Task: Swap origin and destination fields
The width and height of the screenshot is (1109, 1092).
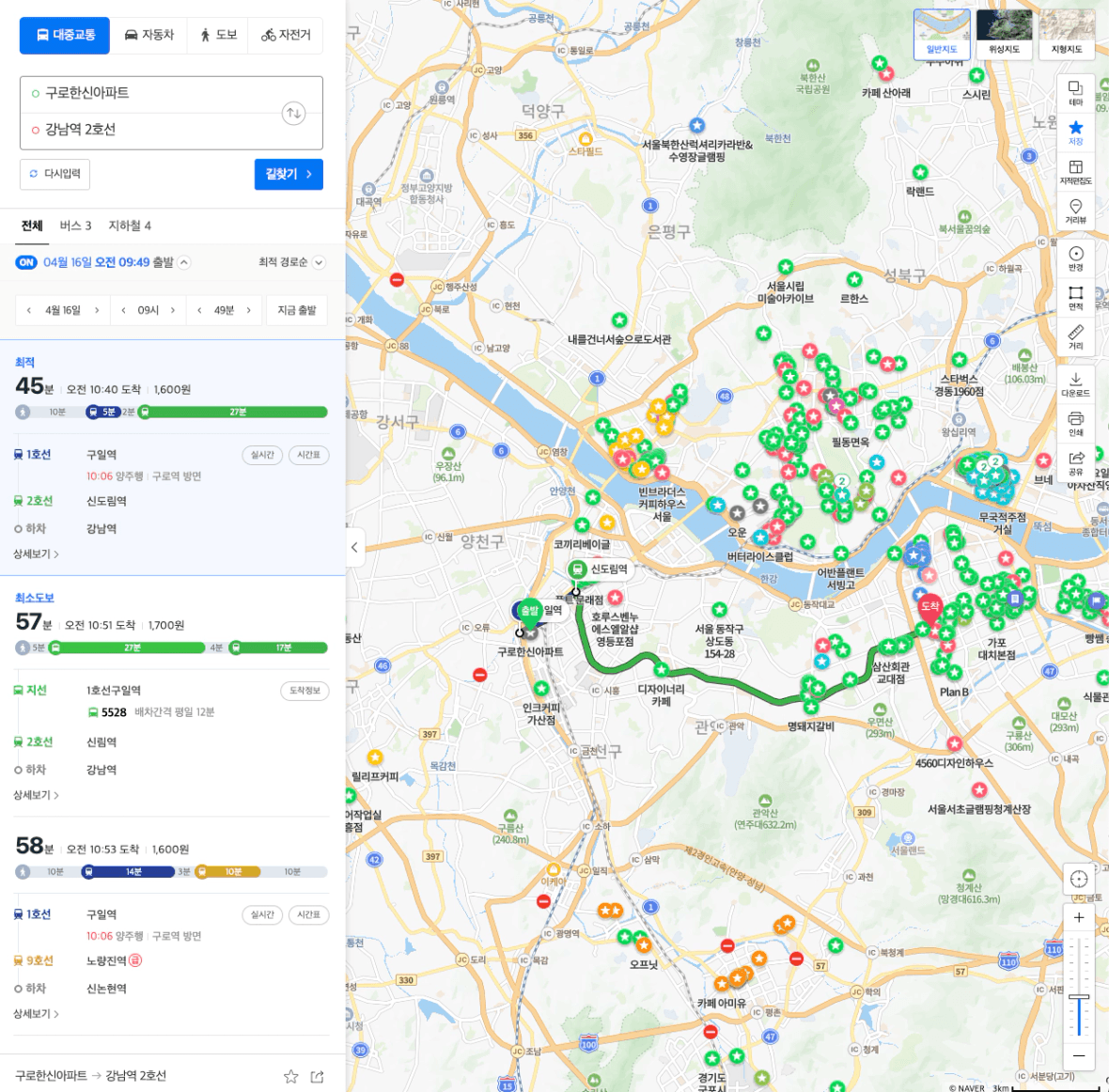Action: [293, 113]
